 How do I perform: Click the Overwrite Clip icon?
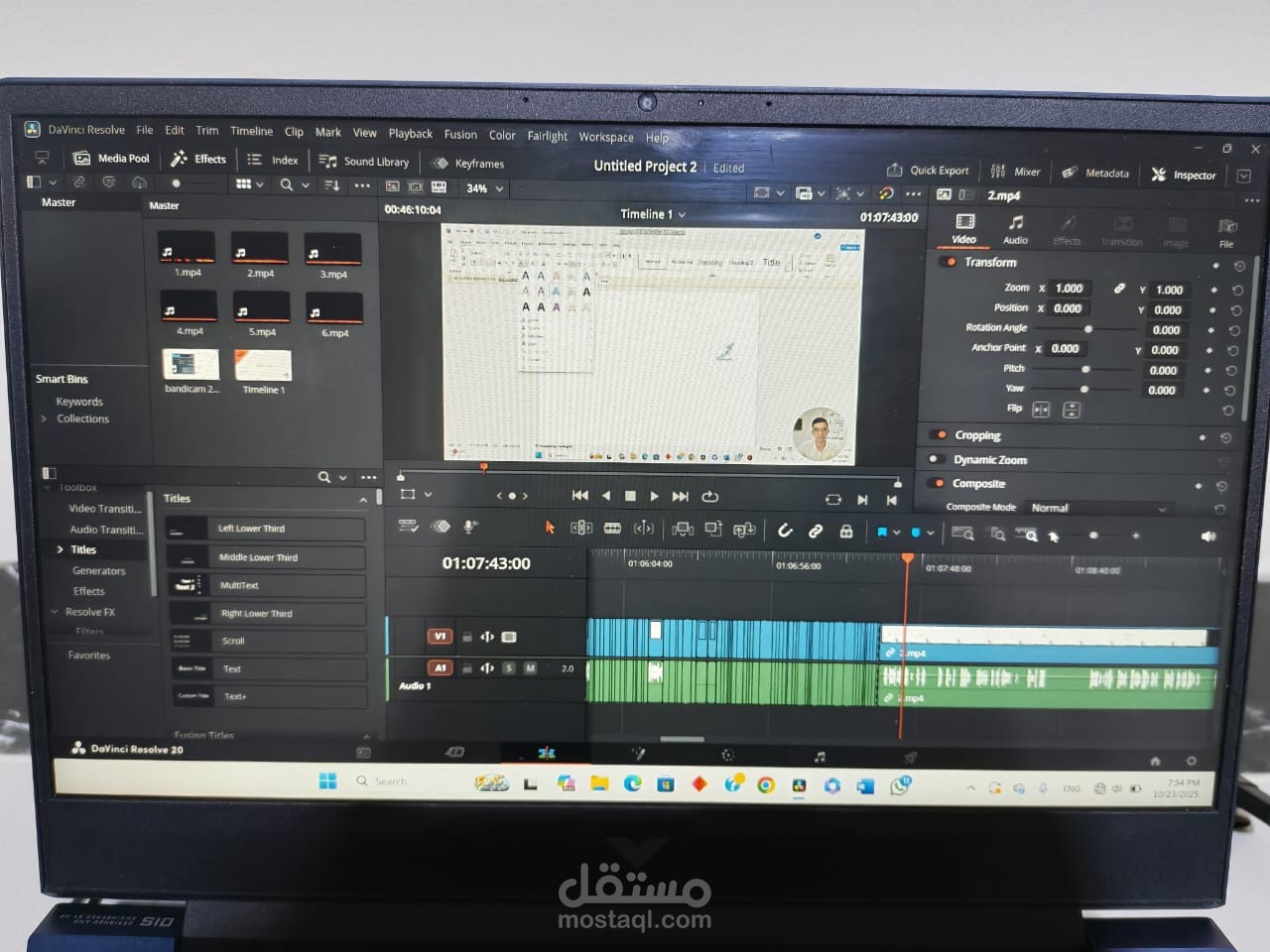[712, 530]
